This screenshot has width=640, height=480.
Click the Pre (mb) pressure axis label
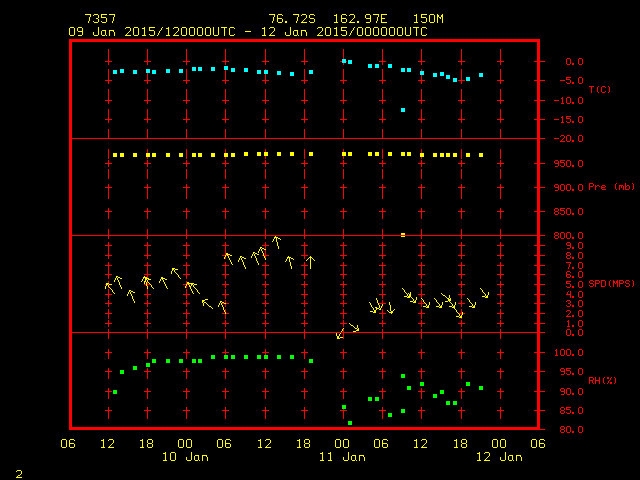click(604, 187)
